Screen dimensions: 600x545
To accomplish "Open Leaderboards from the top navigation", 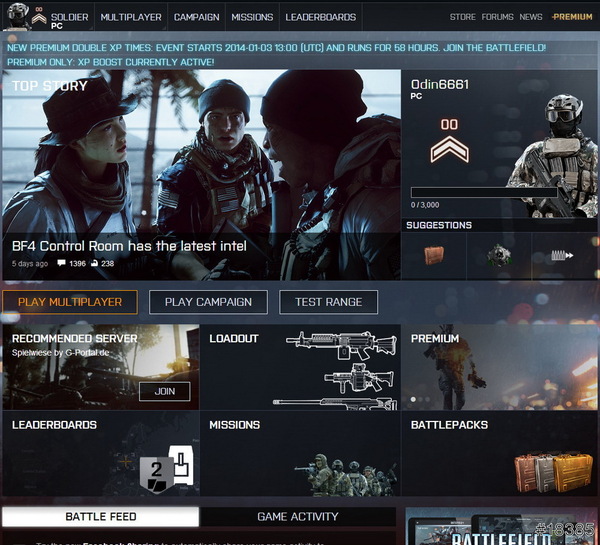I will click(x=320, y=17).
